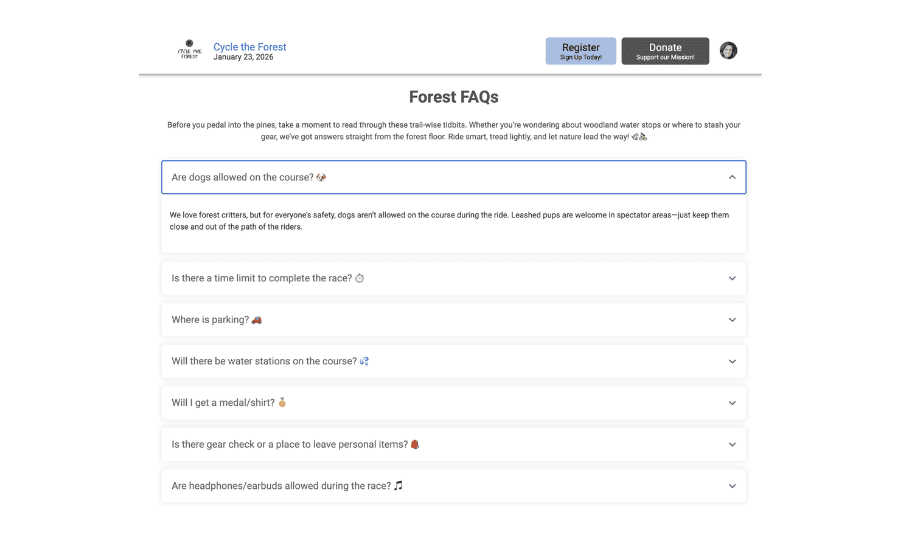900x550 pixels.
Task: Collapse the dogs allowed question chevron
Action: 732,177
